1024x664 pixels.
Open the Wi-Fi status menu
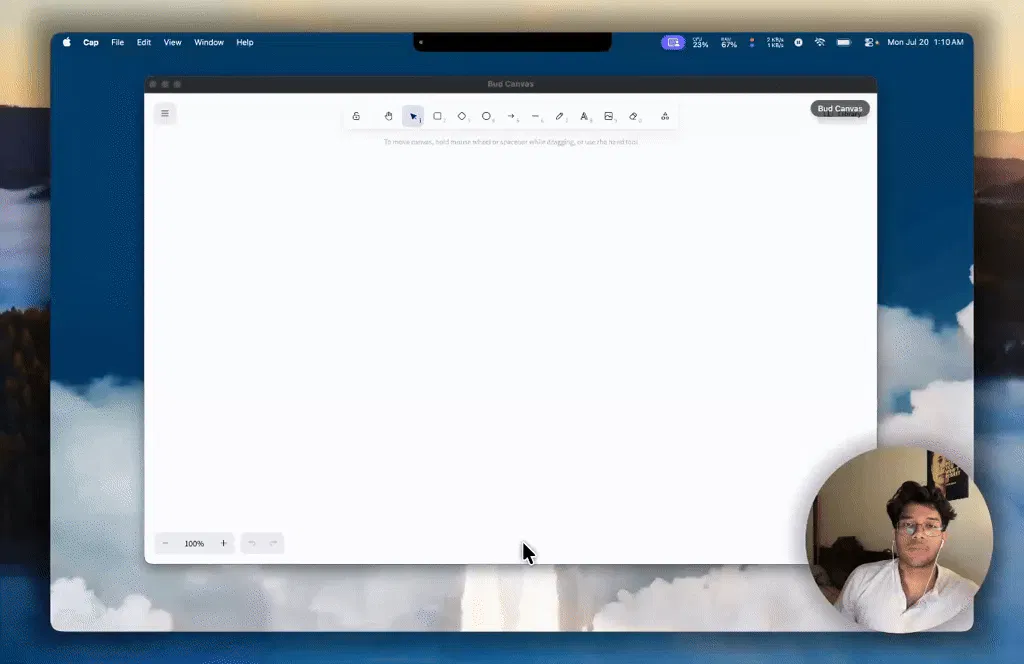coord(820,42)
